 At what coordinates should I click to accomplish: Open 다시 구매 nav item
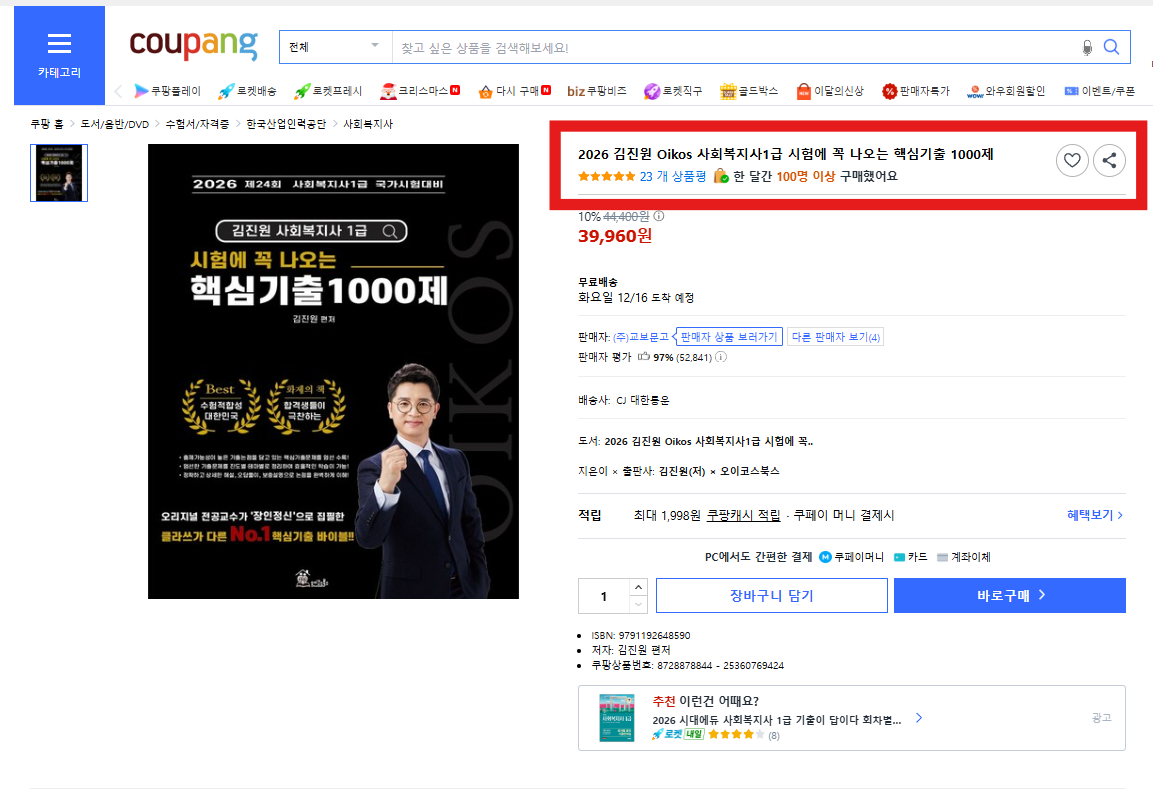pyautogui.click(x=514, y=90)
